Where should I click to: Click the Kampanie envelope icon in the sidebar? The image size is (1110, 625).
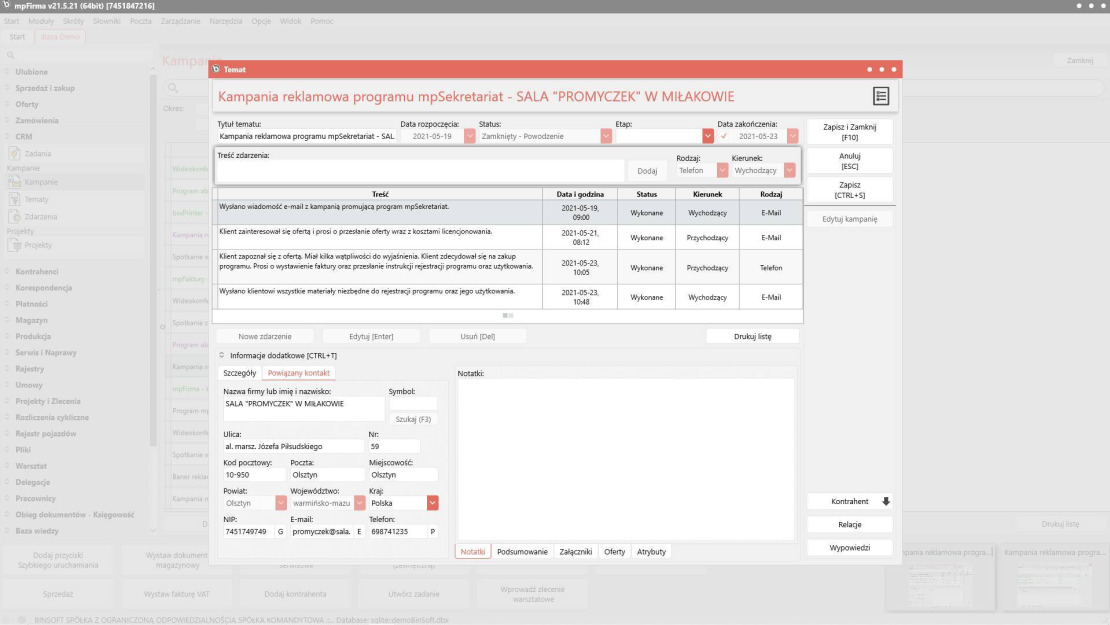click(x=14, y=182)
